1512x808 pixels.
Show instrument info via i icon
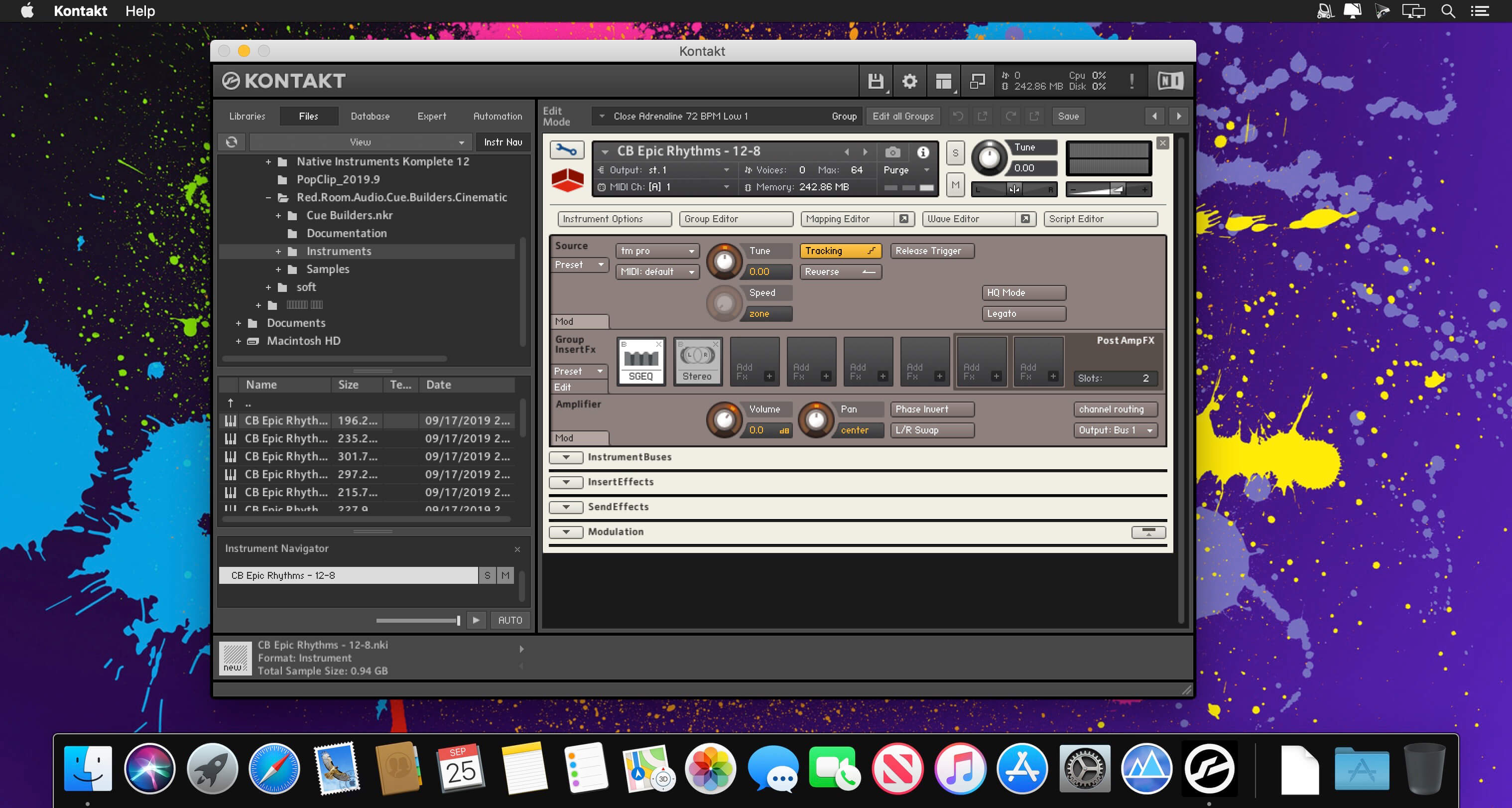pos(923,152)
